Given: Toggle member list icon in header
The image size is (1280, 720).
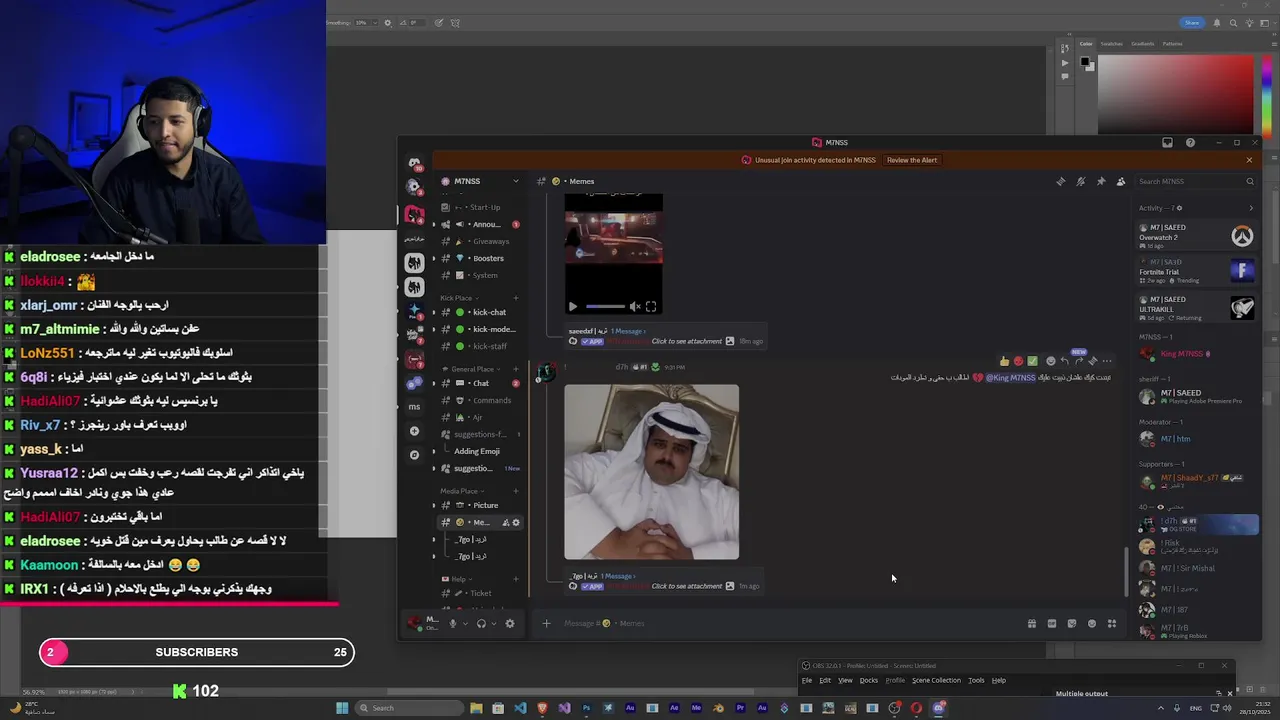Looking at the screenshot, I should click(x=1121, y=181).
